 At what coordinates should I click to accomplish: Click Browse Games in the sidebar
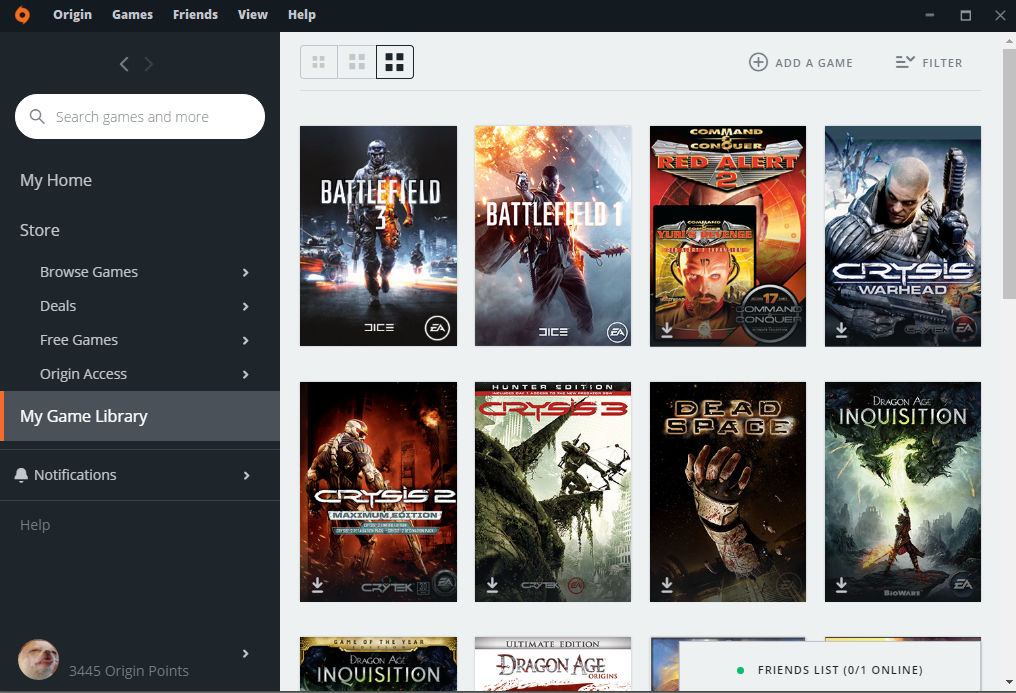89,272
